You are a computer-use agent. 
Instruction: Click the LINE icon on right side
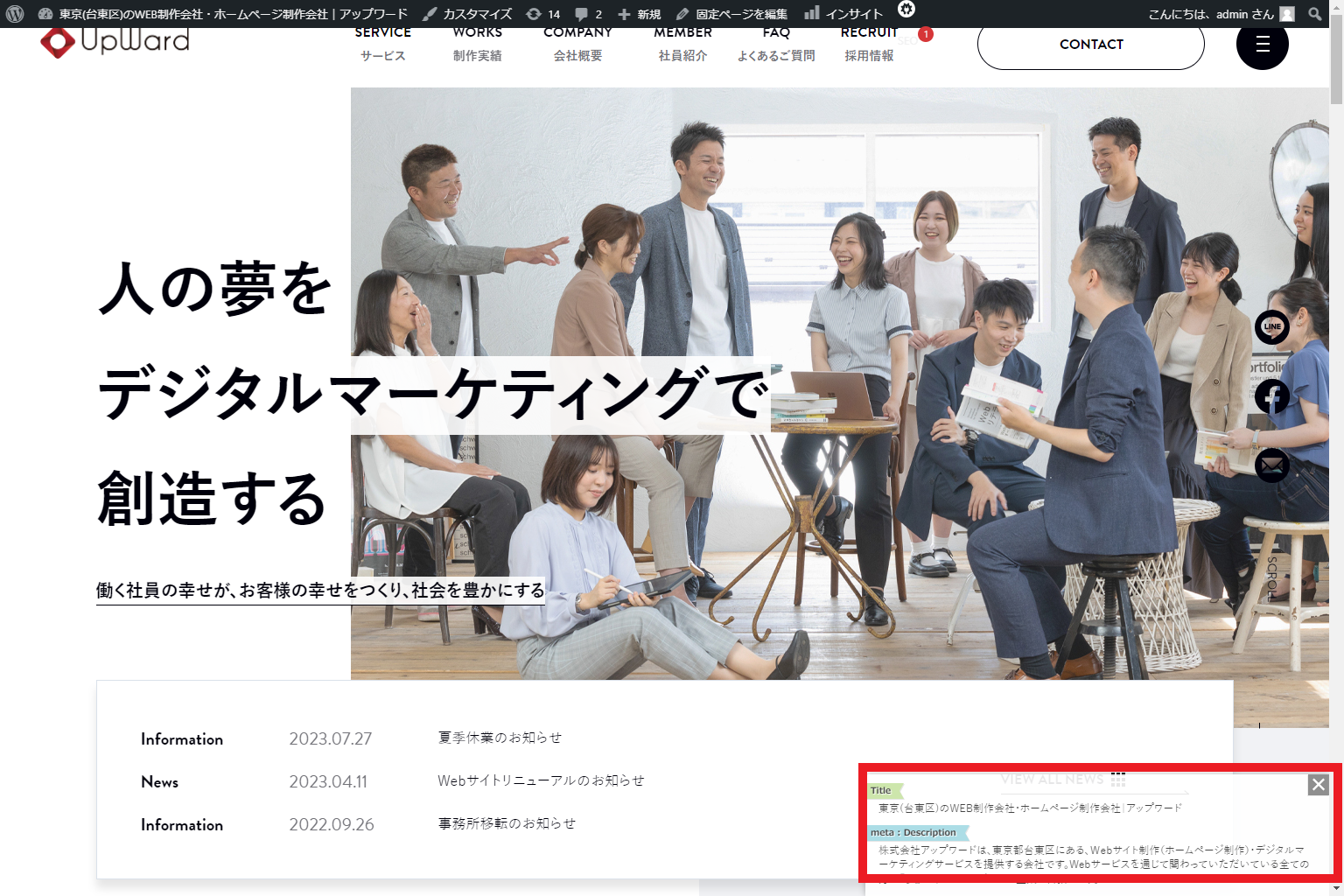pyautogui.click(x=1271, y=327)
